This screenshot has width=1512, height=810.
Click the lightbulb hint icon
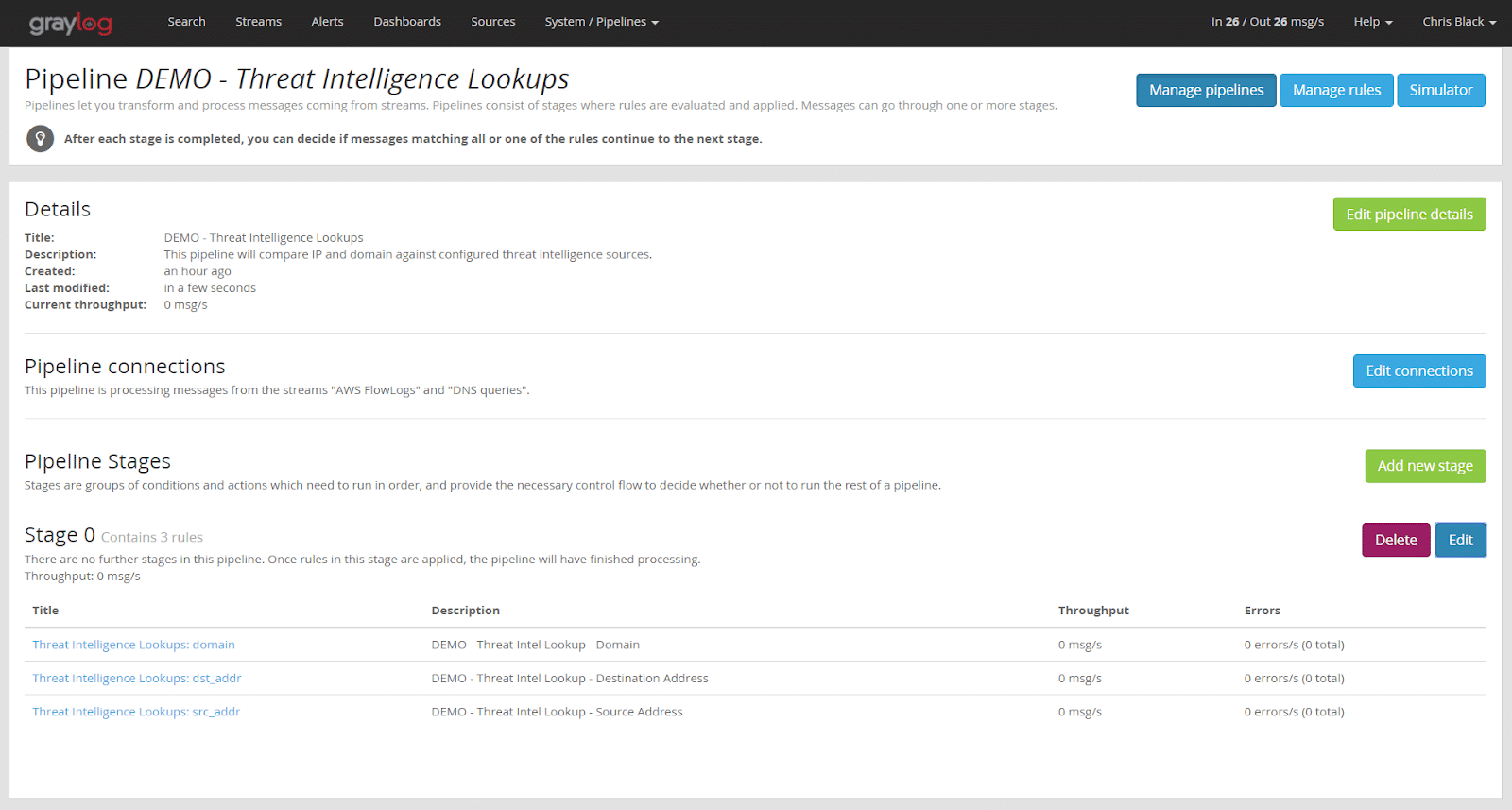(x=40, y=139)
